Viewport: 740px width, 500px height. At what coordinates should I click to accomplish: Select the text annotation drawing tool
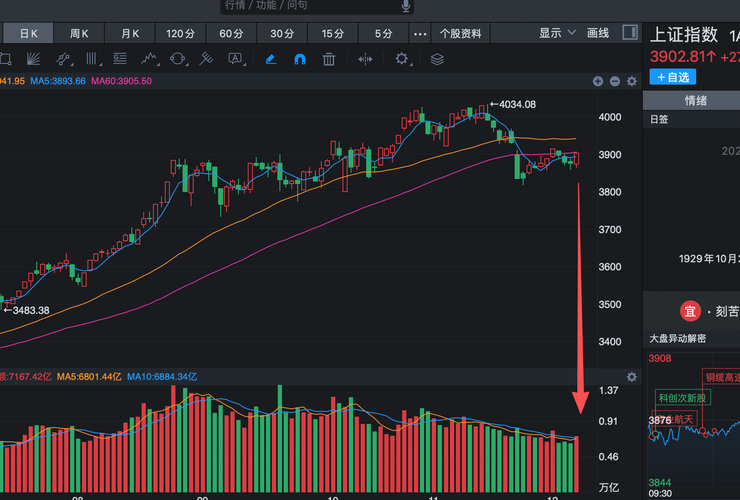(235, 59)
